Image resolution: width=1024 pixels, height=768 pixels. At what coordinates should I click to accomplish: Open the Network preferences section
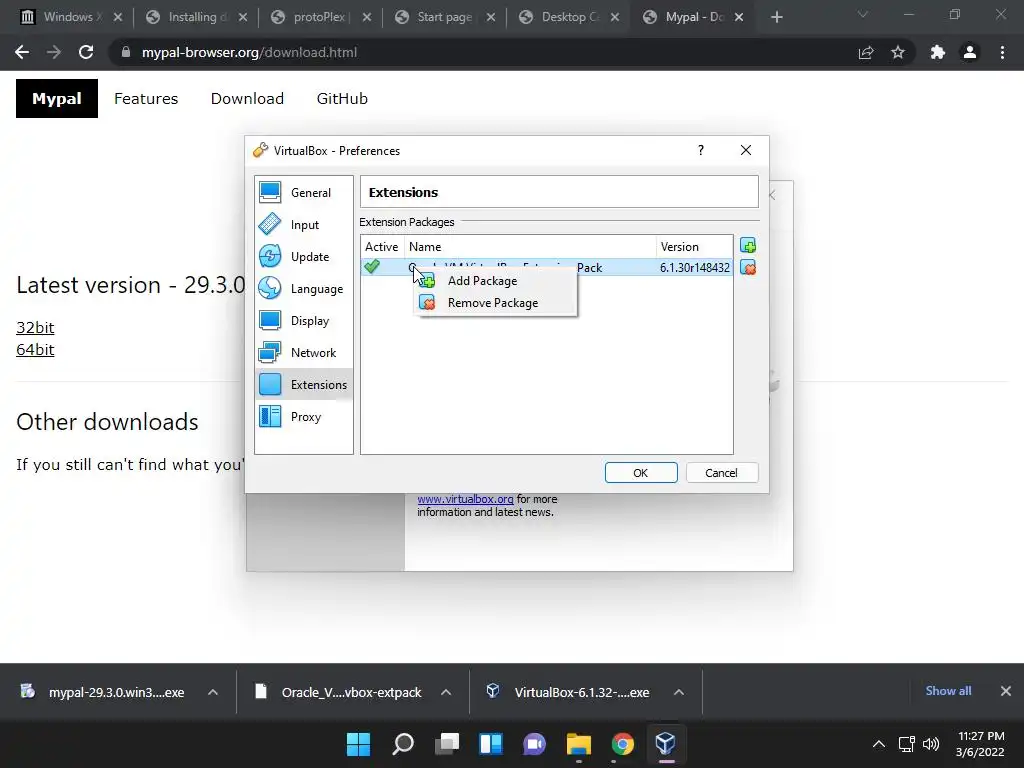tap(304, 353)
